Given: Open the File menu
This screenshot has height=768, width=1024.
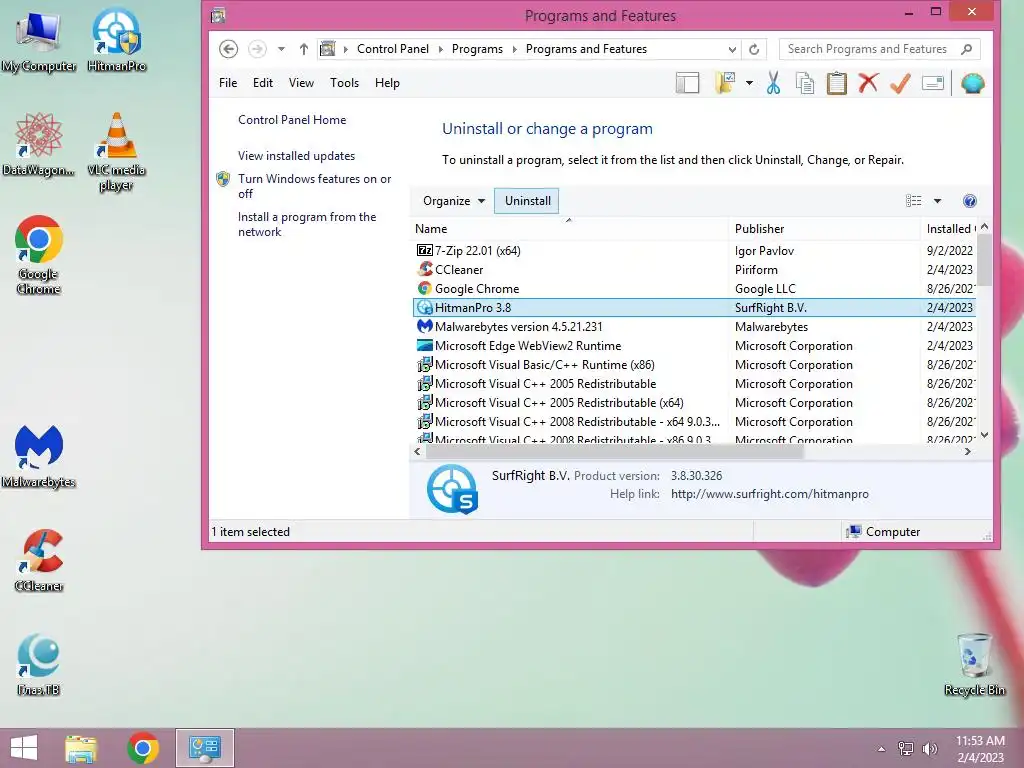Looking at the screenshot, I should pyautogui.click(x=228, y=83).
